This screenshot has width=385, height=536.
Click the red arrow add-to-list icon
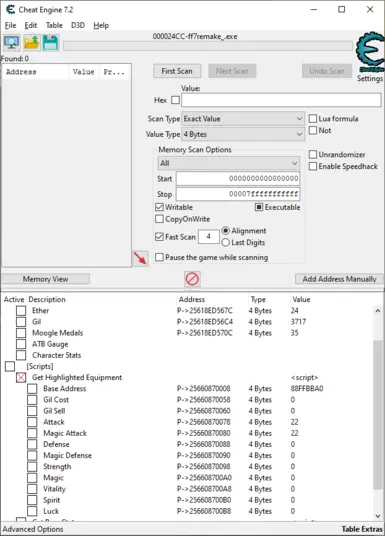click(141, 258)
